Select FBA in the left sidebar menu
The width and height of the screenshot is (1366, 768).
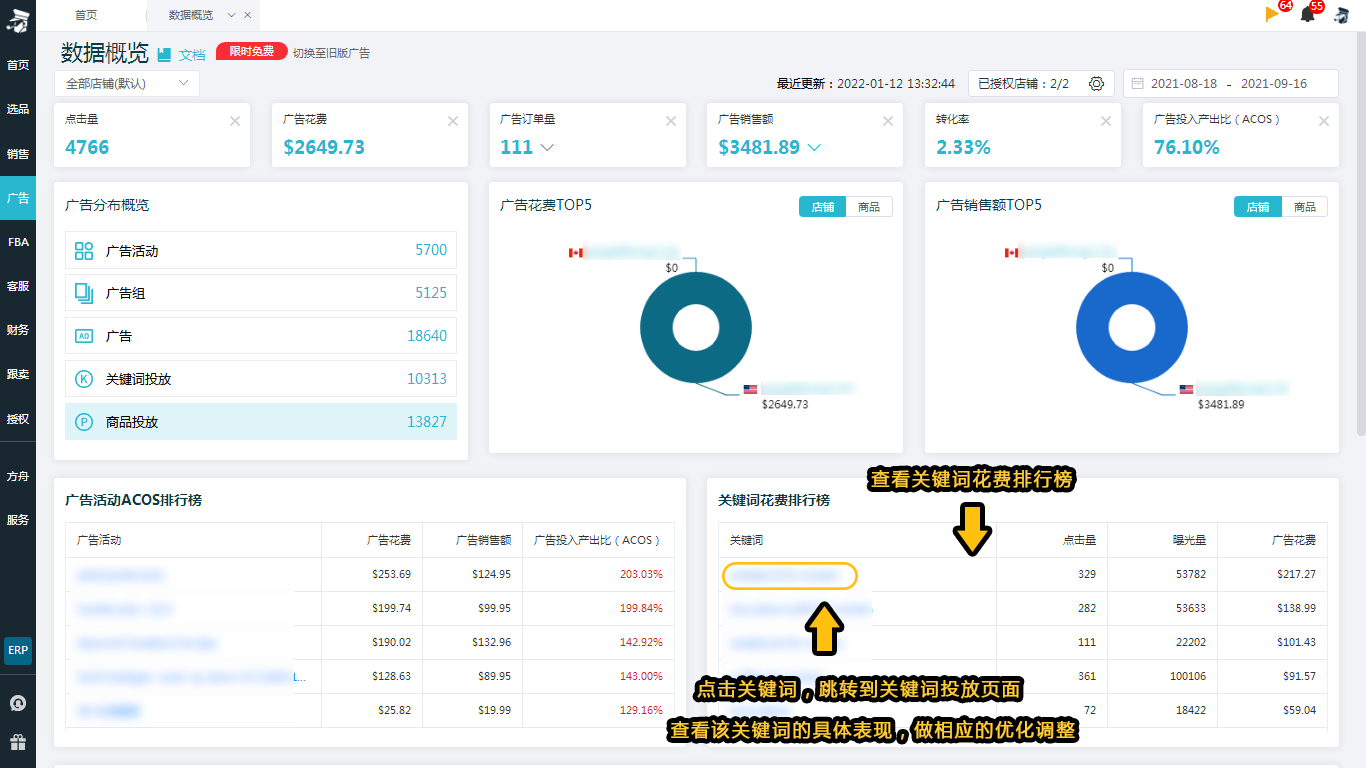point(17,242)
